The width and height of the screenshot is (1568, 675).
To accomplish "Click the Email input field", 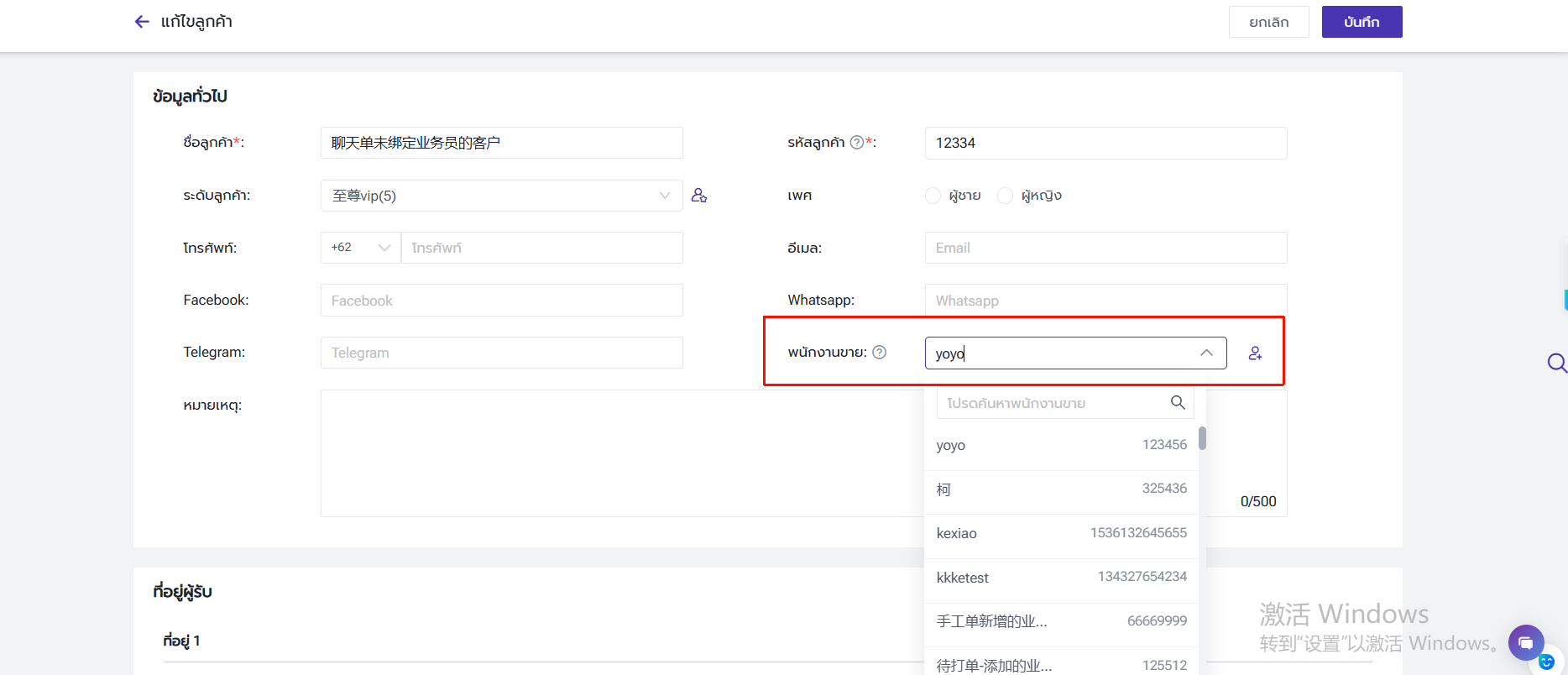I will point(1105,248).
